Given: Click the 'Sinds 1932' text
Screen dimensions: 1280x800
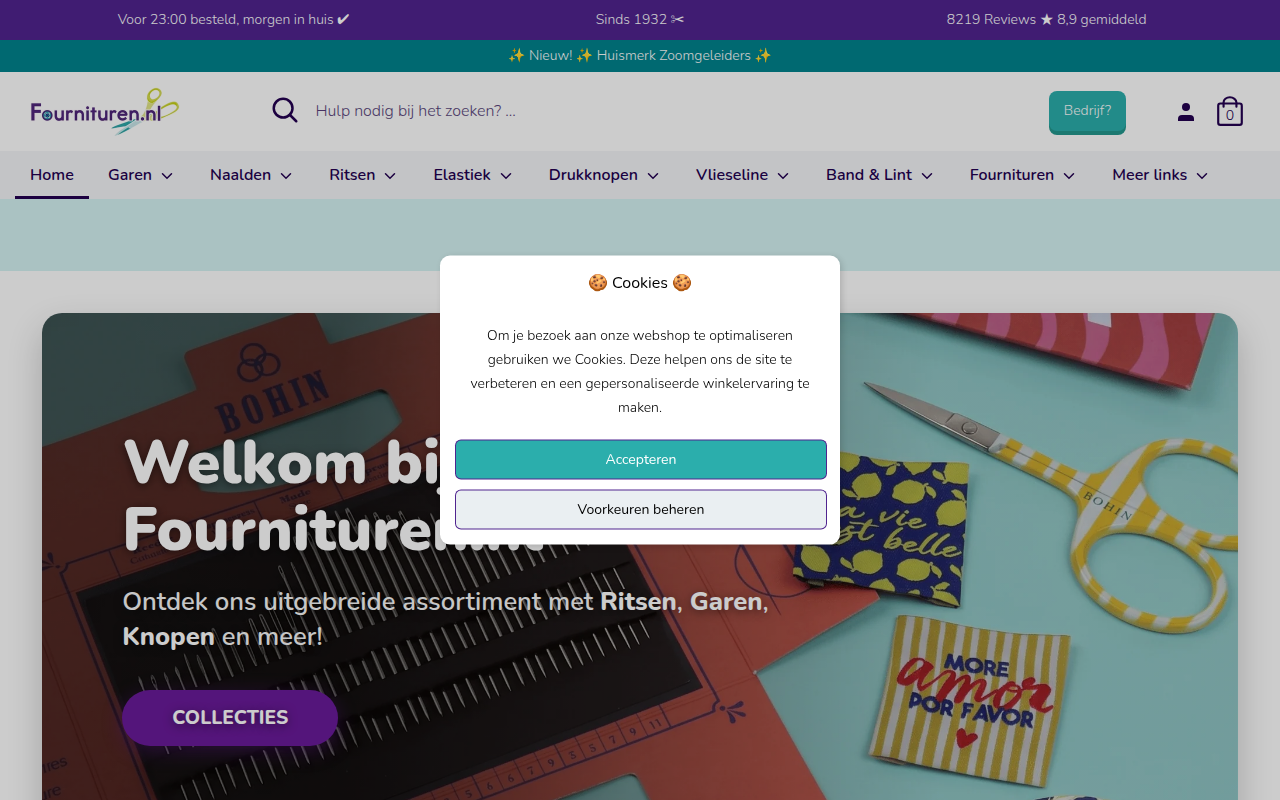Looking at the screenshot, I should coord(640,20).
